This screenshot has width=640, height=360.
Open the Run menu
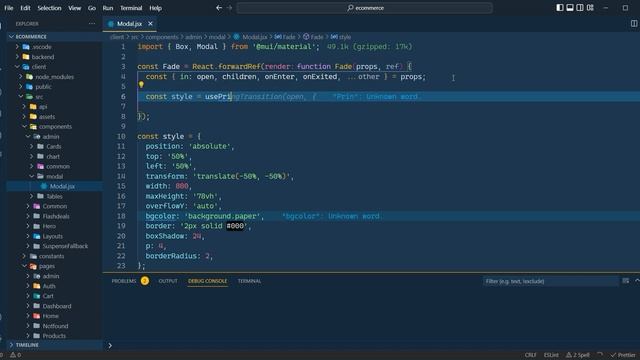(108, 8)
